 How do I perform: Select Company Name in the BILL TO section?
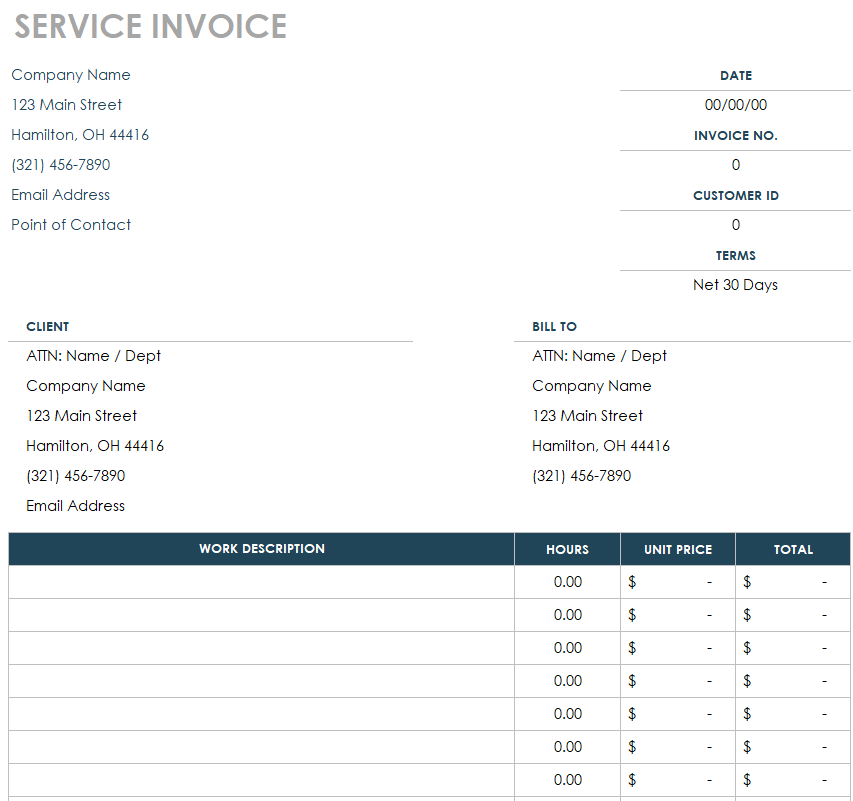pos(591,386)
